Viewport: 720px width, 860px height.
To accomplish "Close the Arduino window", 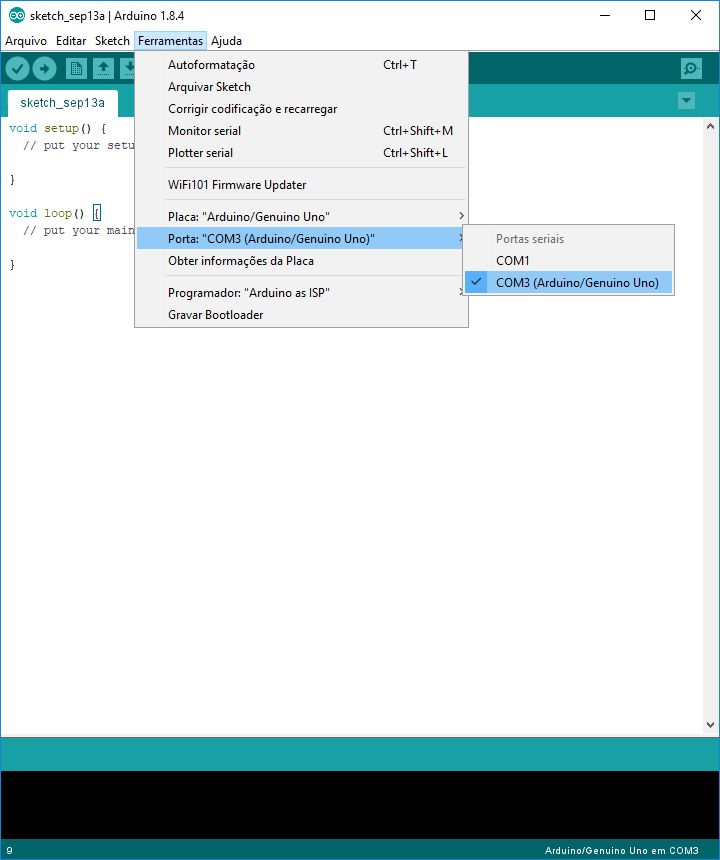I will point(695,15).
